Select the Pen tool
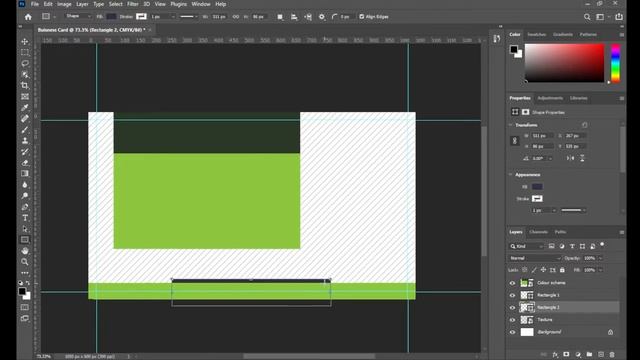640x360 pixels. click(25, 207)
